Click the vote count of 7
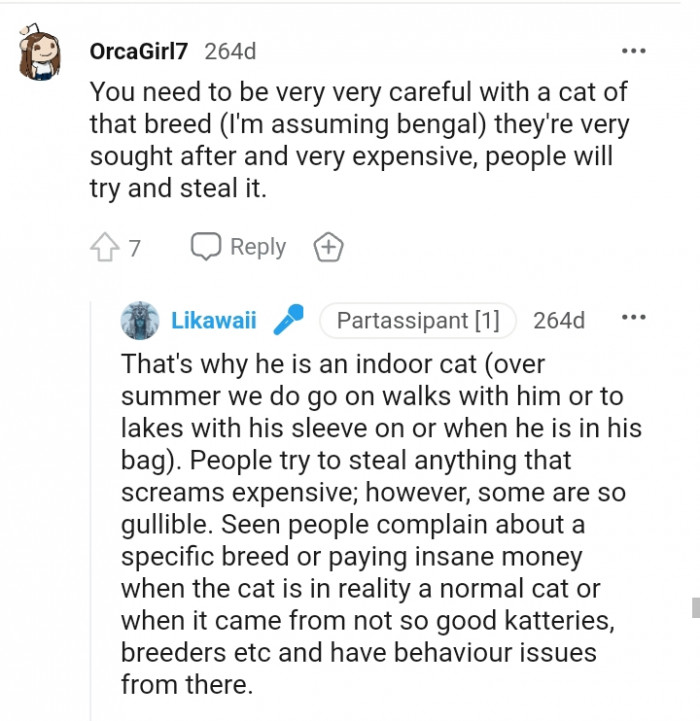 (134, 248)
